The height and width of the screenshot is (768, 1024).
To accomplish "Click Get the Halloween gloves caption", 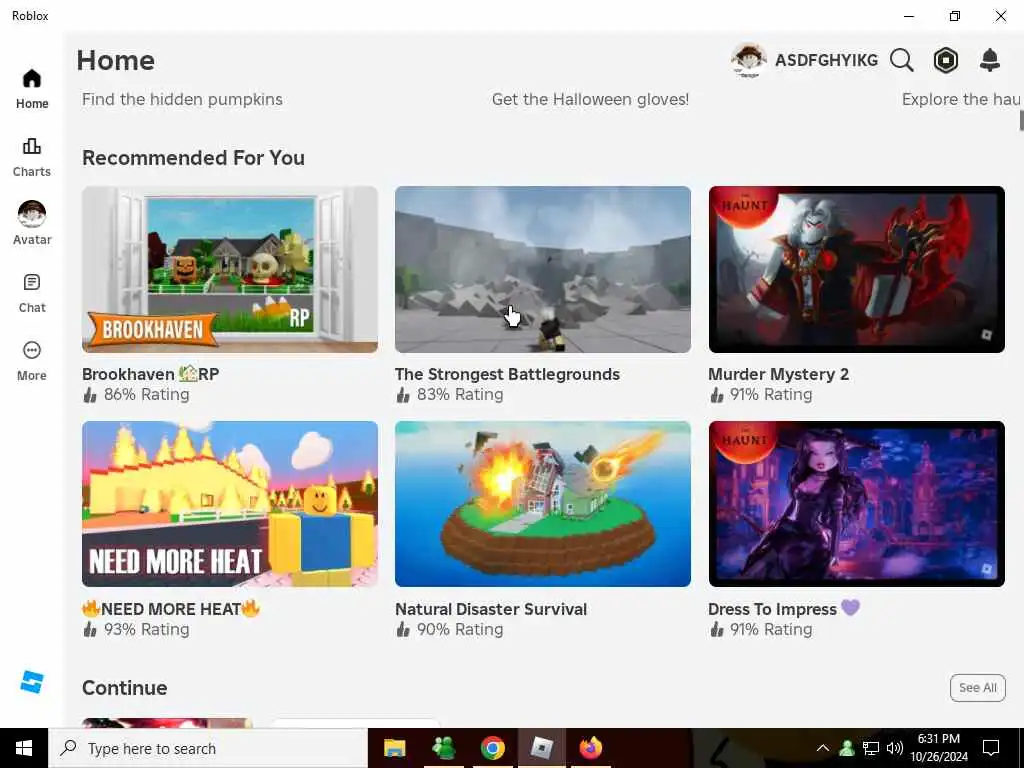I will pos(590,99).
